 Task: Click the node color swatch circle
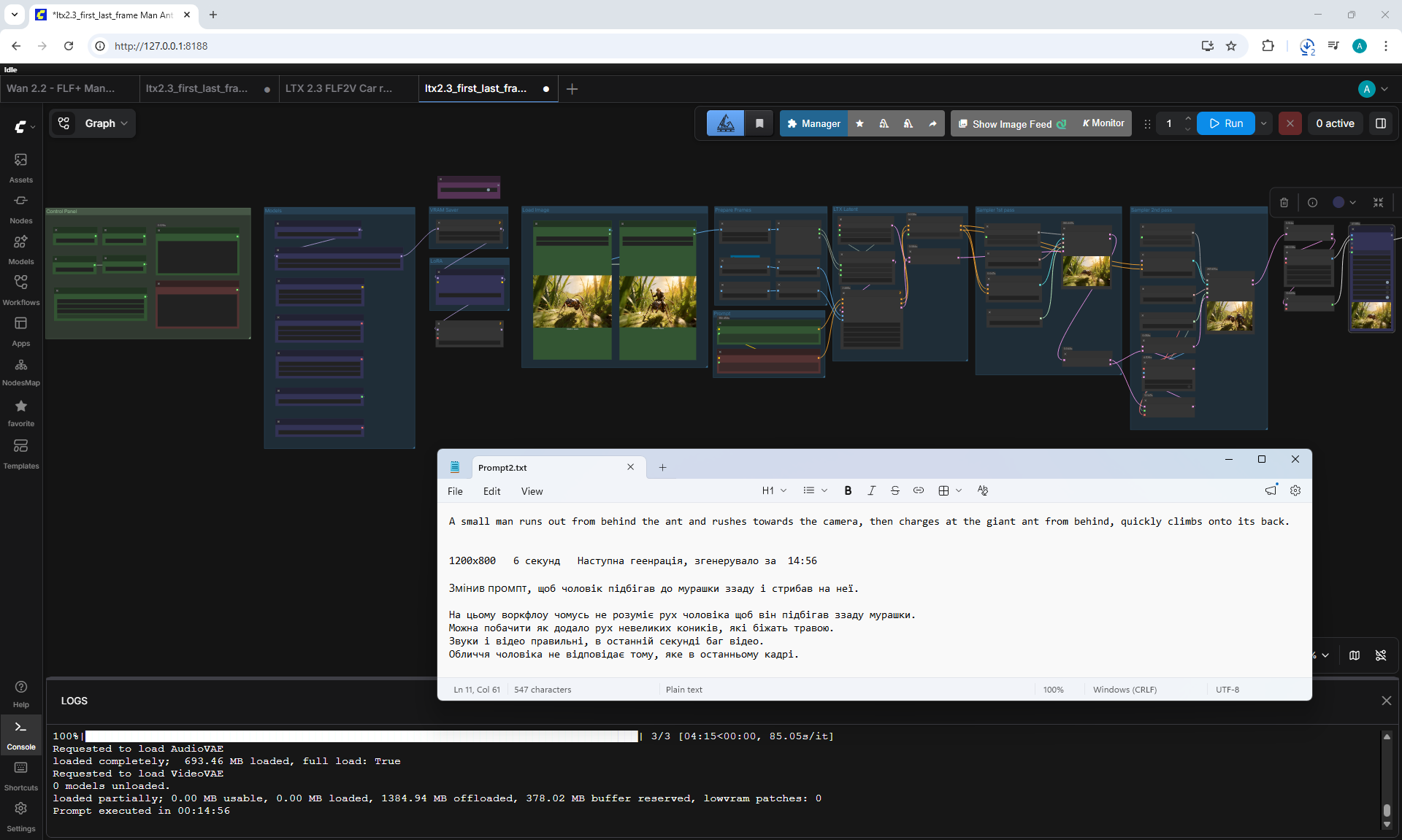click(1338, 203)
